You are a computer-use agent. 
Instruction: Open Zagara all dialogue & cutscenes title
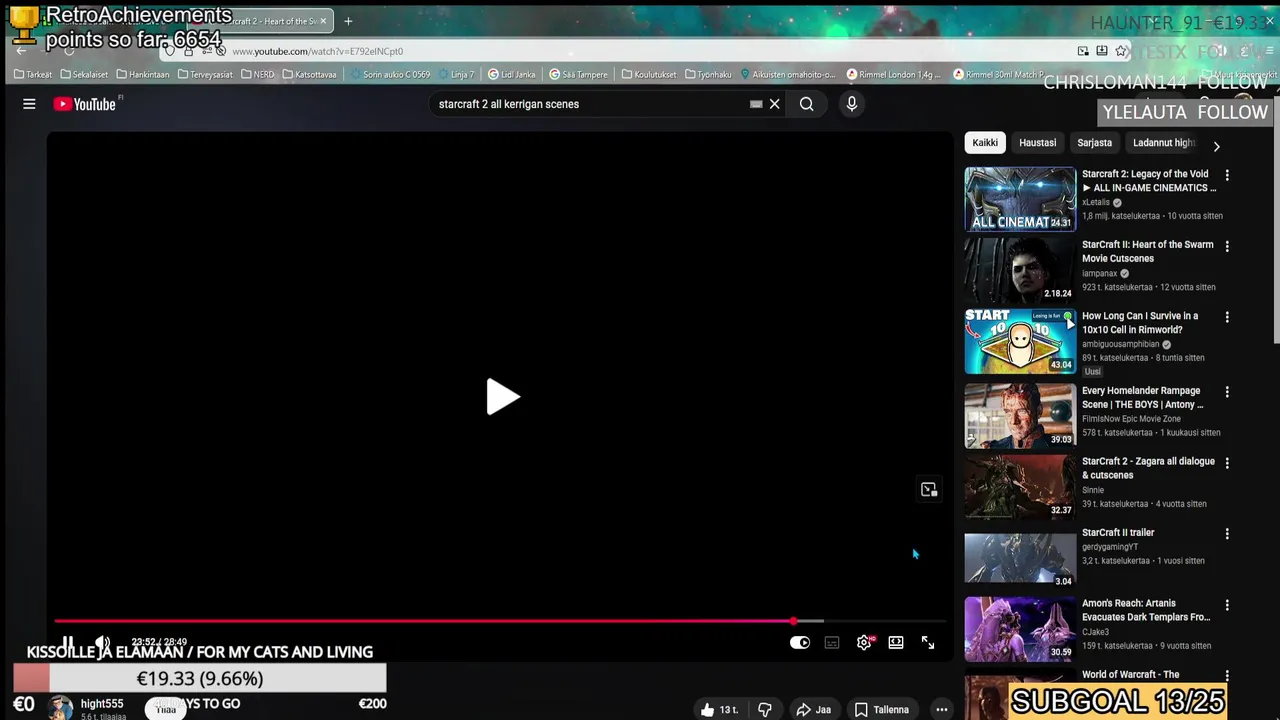point(1148,468)
